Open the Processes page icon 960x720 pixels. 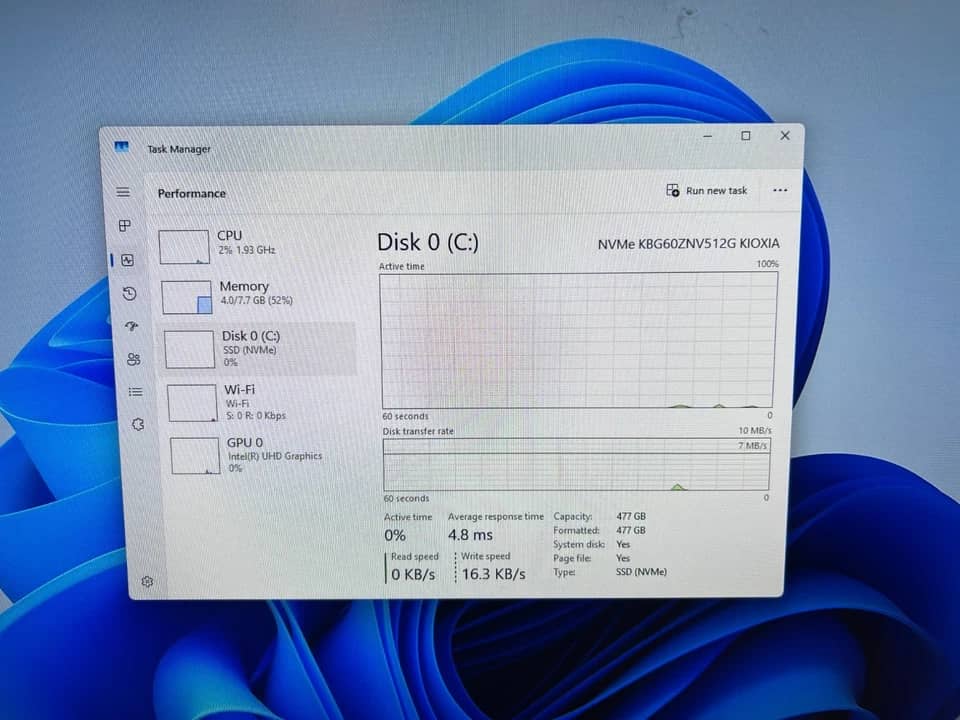125,225
